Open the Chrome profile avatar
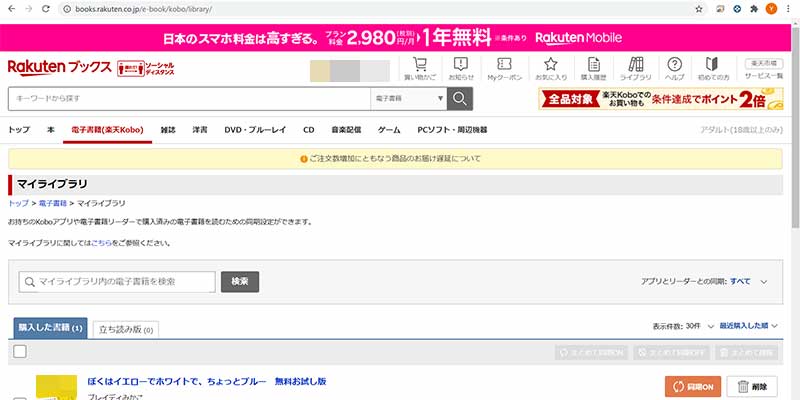800x400 pixels. point(771,9)
